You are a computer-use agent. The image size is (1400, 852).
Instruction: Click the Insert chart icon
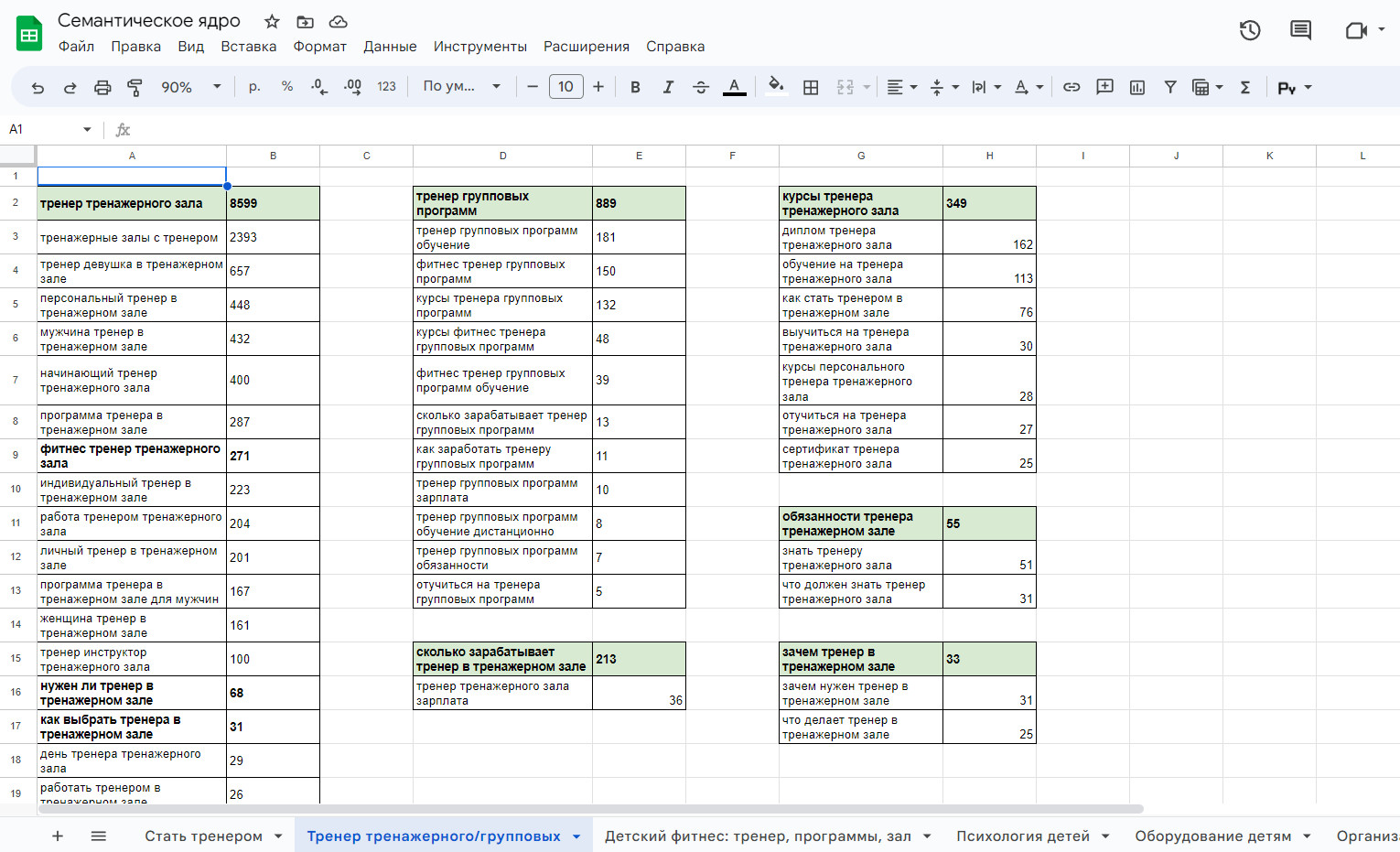(x=1137, y=87)
